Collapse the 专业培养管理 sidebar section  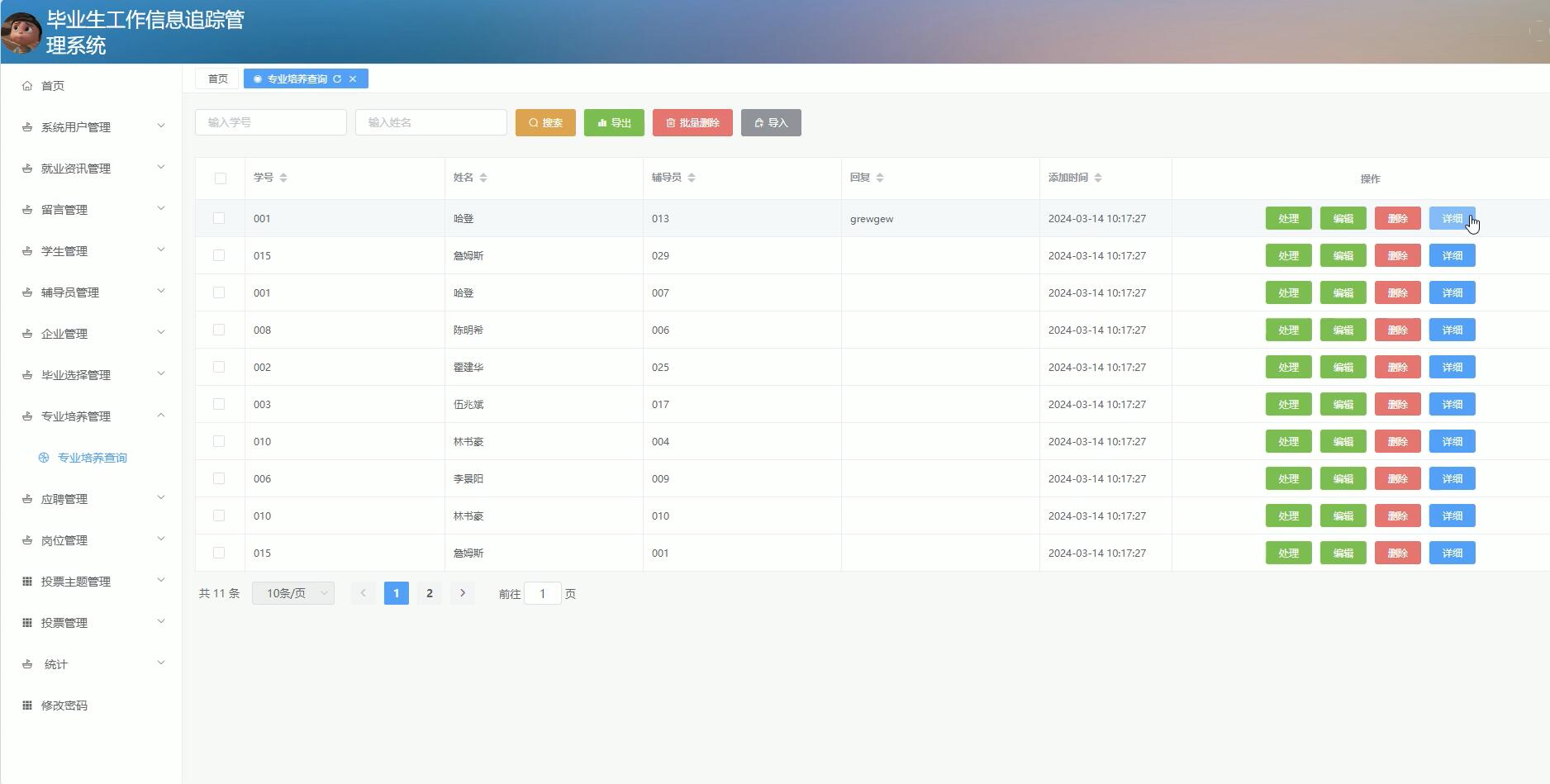tap(91, 416)
